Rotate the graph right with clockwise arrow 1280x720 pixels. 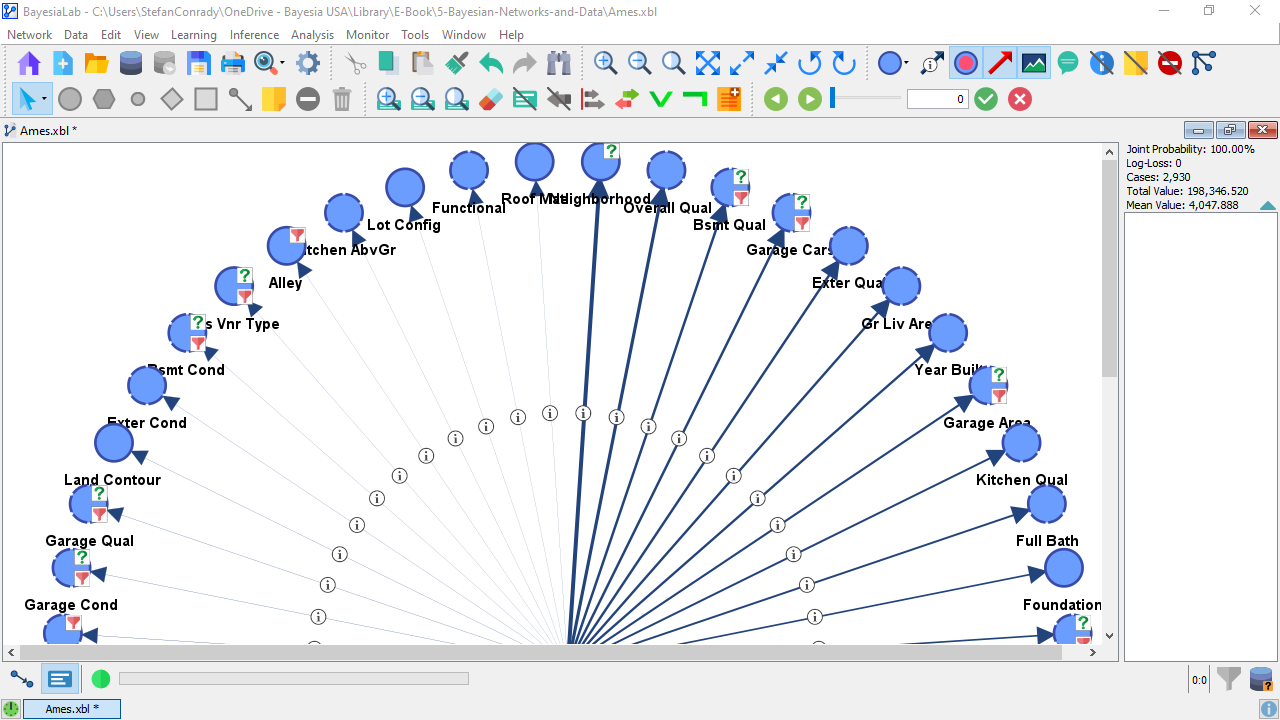pyautogui.click(x=844, y=64)
